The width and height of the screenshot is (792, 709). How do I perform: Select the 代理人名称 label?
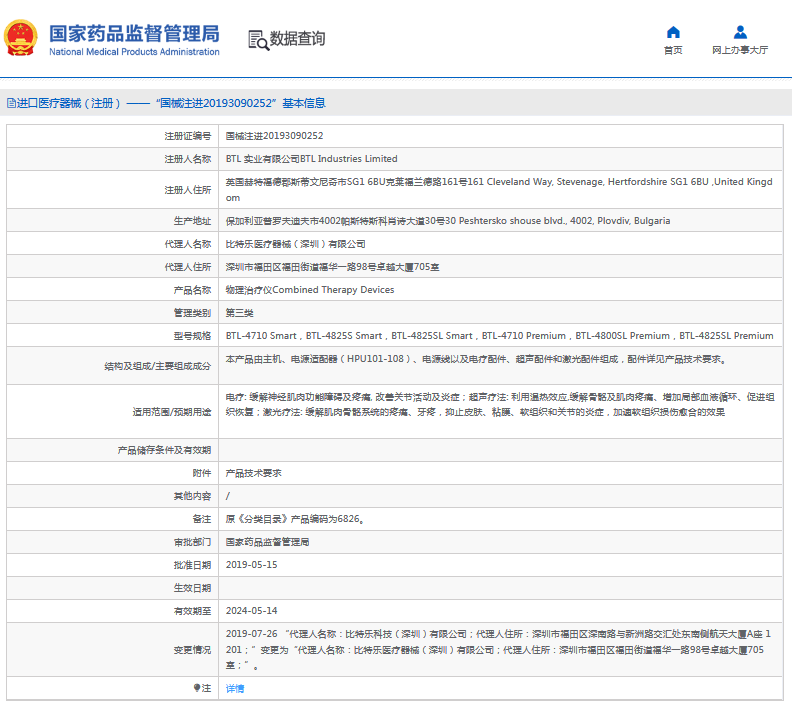(187, 244)
